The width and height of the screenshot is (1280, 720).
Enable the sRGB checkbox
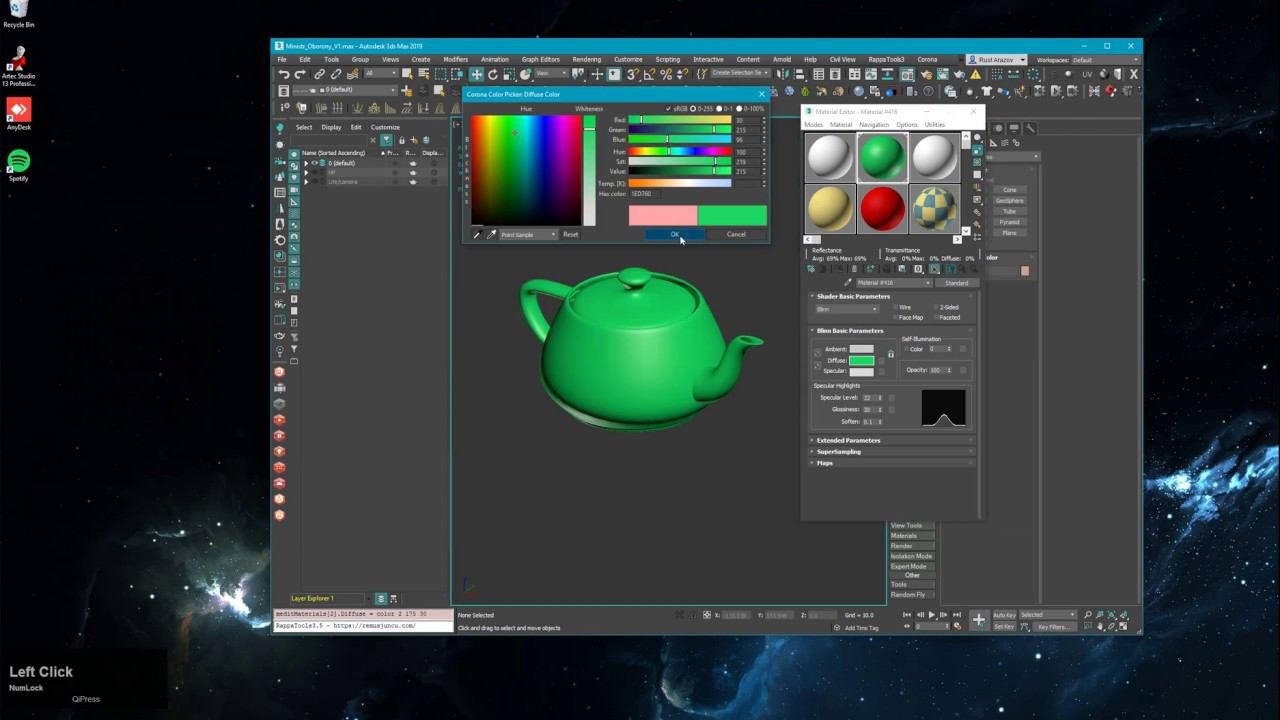click(x=669, y=108)
